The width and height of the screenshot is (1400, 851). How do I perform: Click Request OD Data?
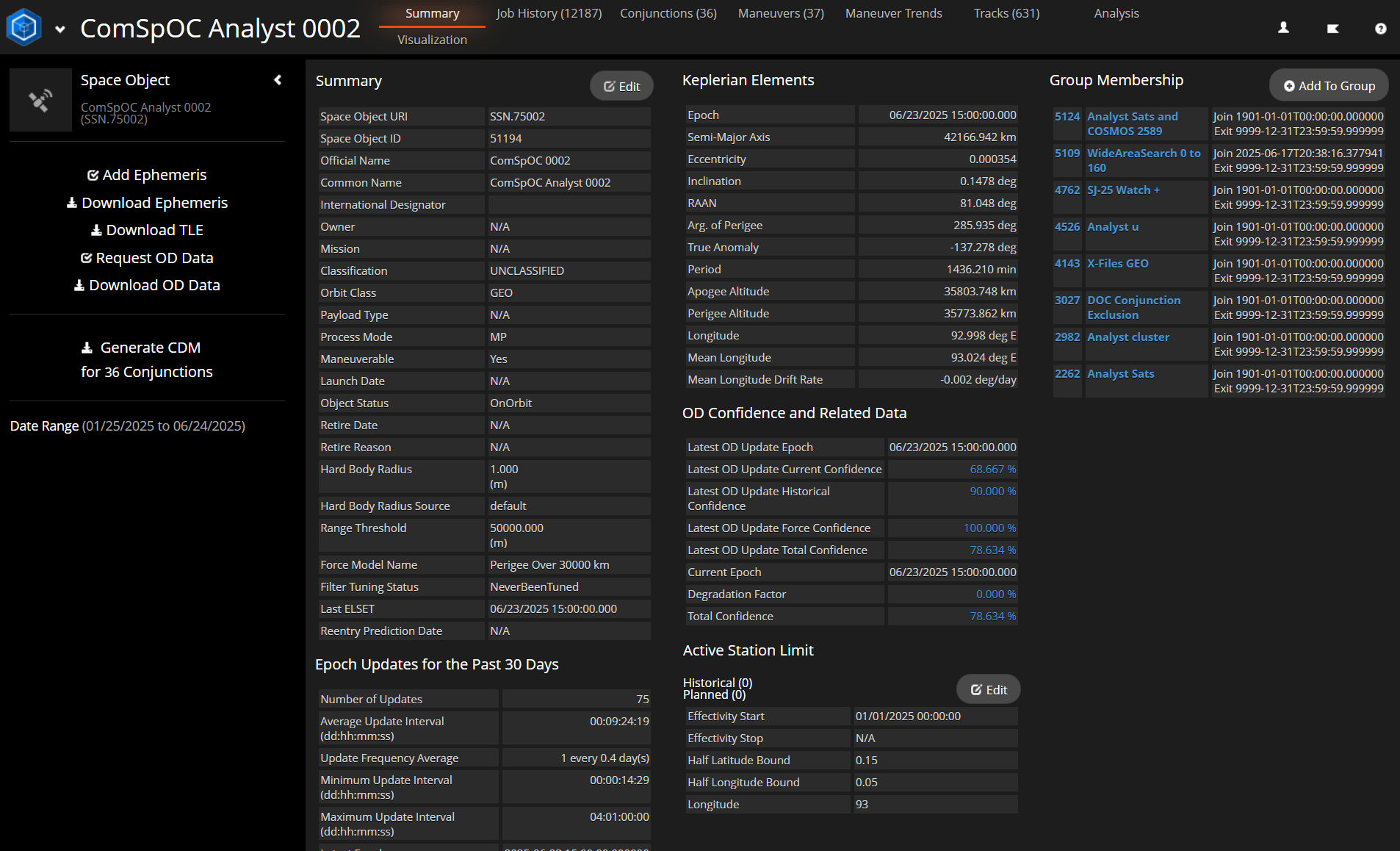[x=147, y=258]
